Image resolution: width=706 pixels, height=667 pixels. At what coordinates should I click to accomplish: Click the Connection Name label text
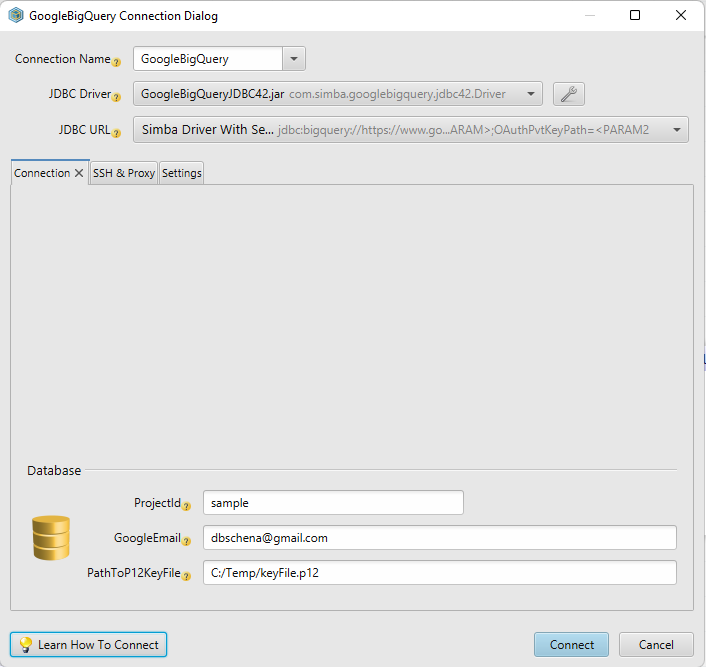coord(63,59)
